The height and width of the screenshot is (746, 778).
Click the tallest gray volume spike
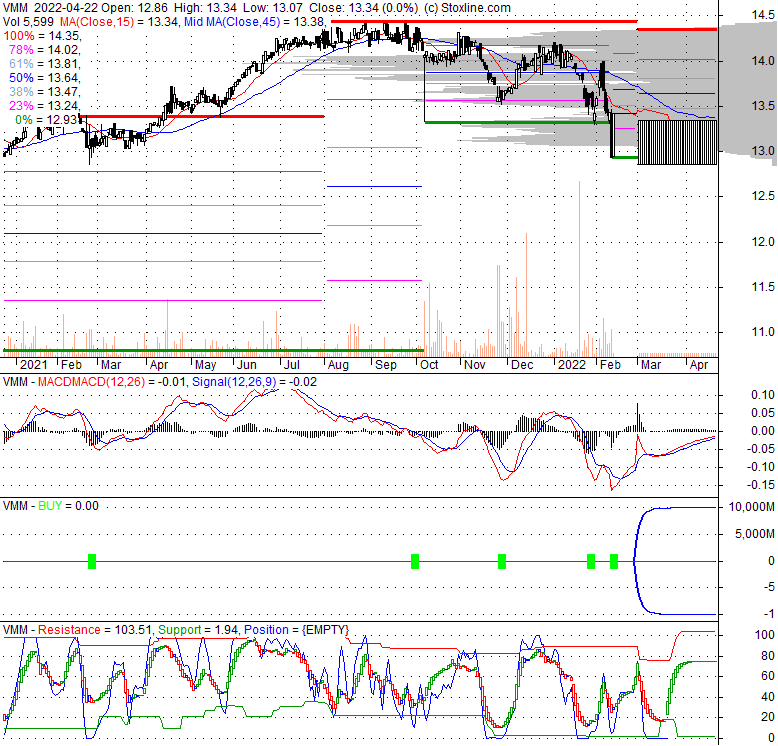pos(579,270)
